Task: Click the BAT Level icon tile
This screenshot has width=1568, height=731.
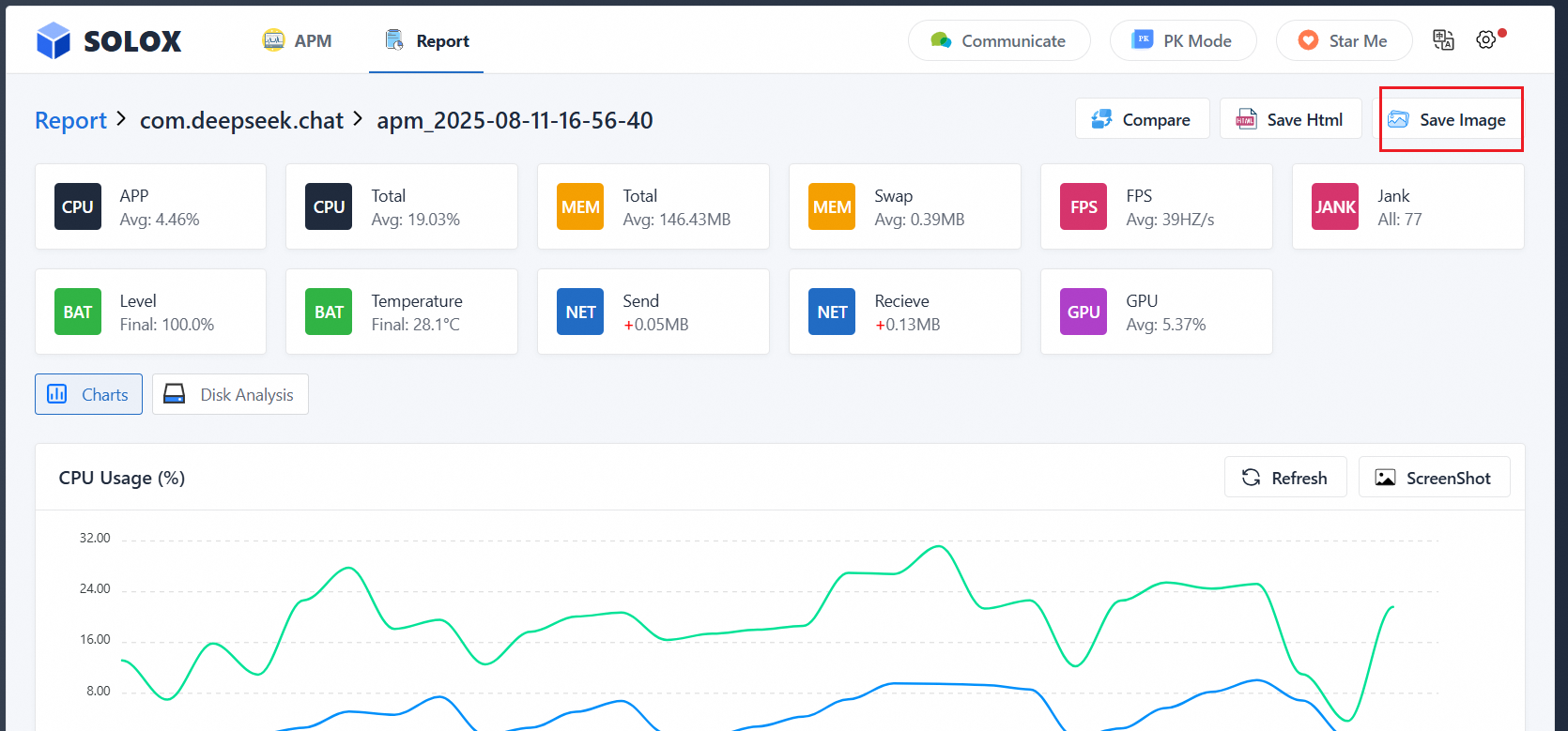Action: (x=78, y=312)
